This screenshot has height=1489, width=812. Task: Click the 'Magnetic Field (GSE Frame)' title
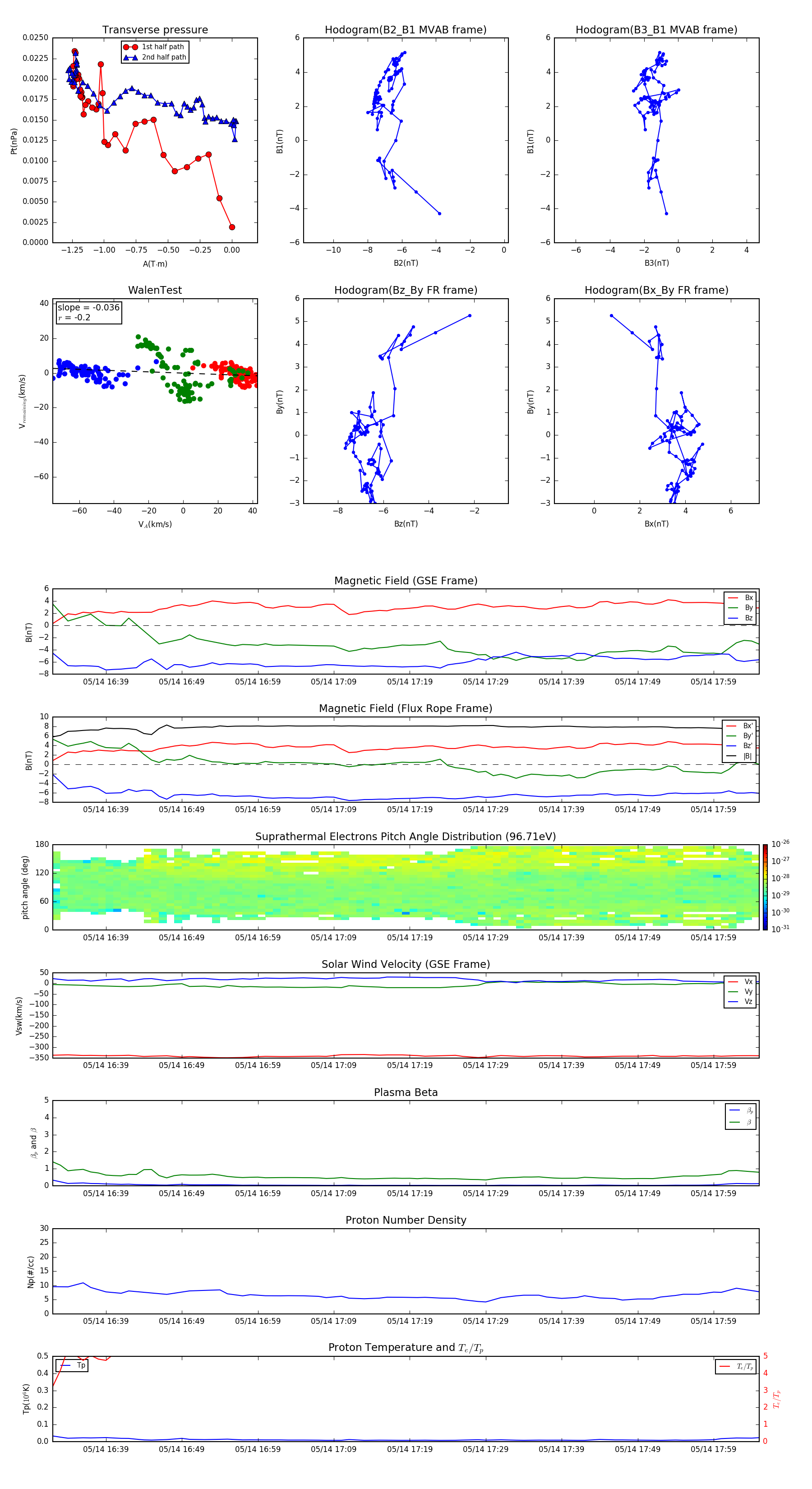coord(406,581)
